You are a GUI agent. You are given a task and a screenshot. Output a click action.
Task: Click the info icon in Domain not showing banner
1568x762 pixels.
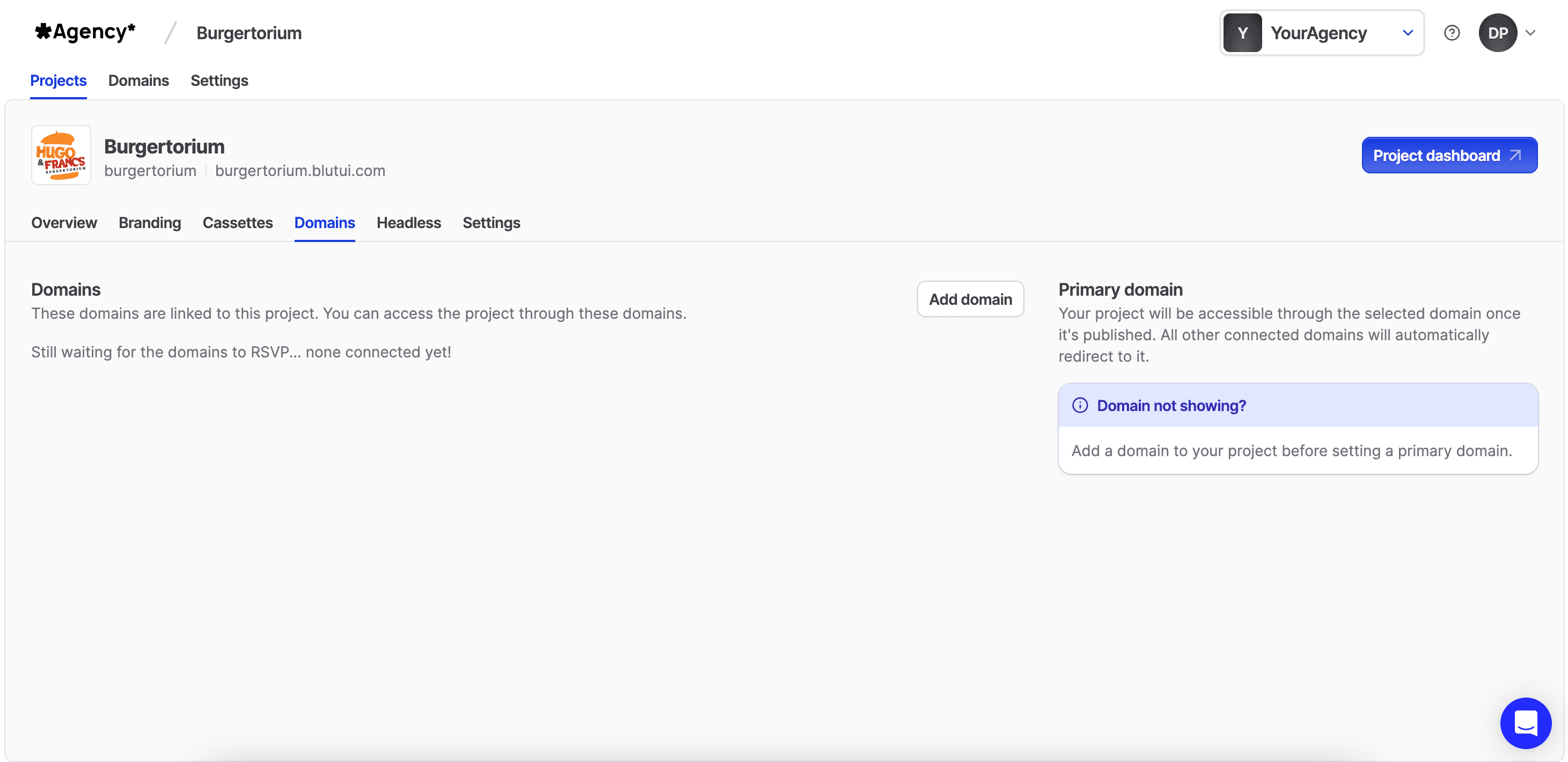(x=1080, y=405)
